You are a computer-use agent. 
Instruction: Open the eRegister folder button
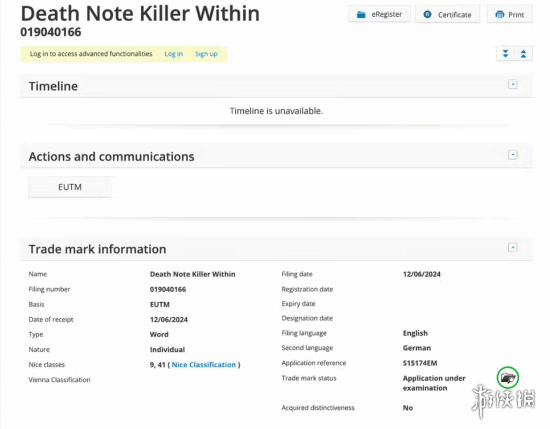tap(379, 14)
